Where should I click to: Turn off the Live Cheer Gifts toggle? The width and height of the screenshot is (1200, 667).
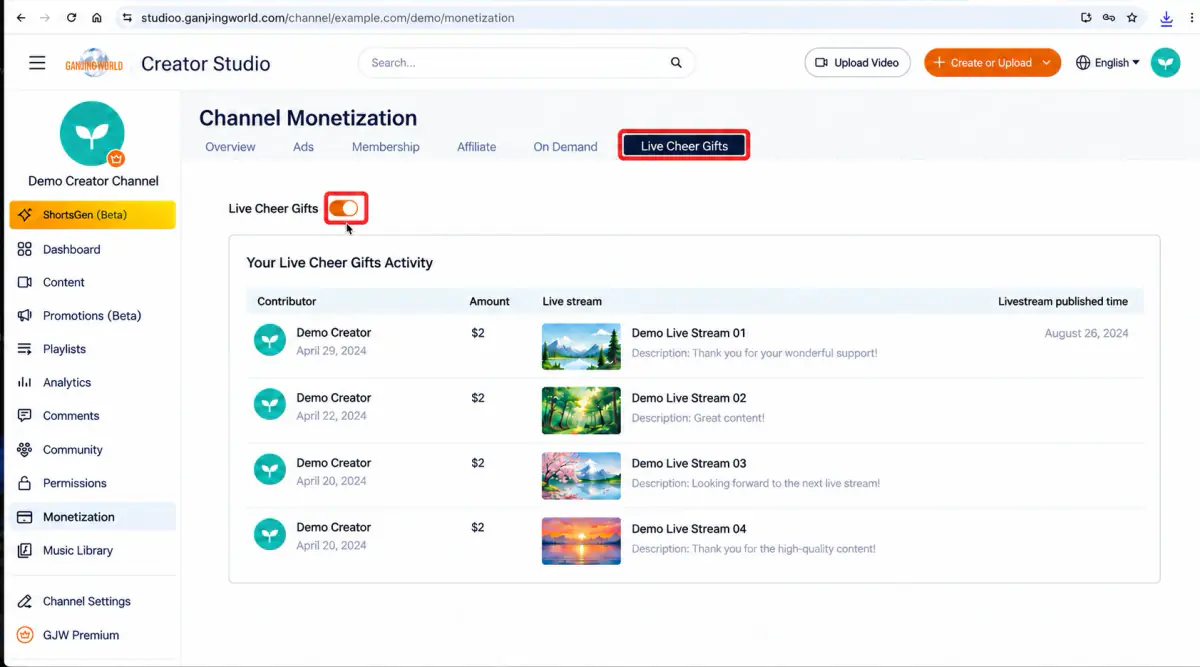click(344, 208)
